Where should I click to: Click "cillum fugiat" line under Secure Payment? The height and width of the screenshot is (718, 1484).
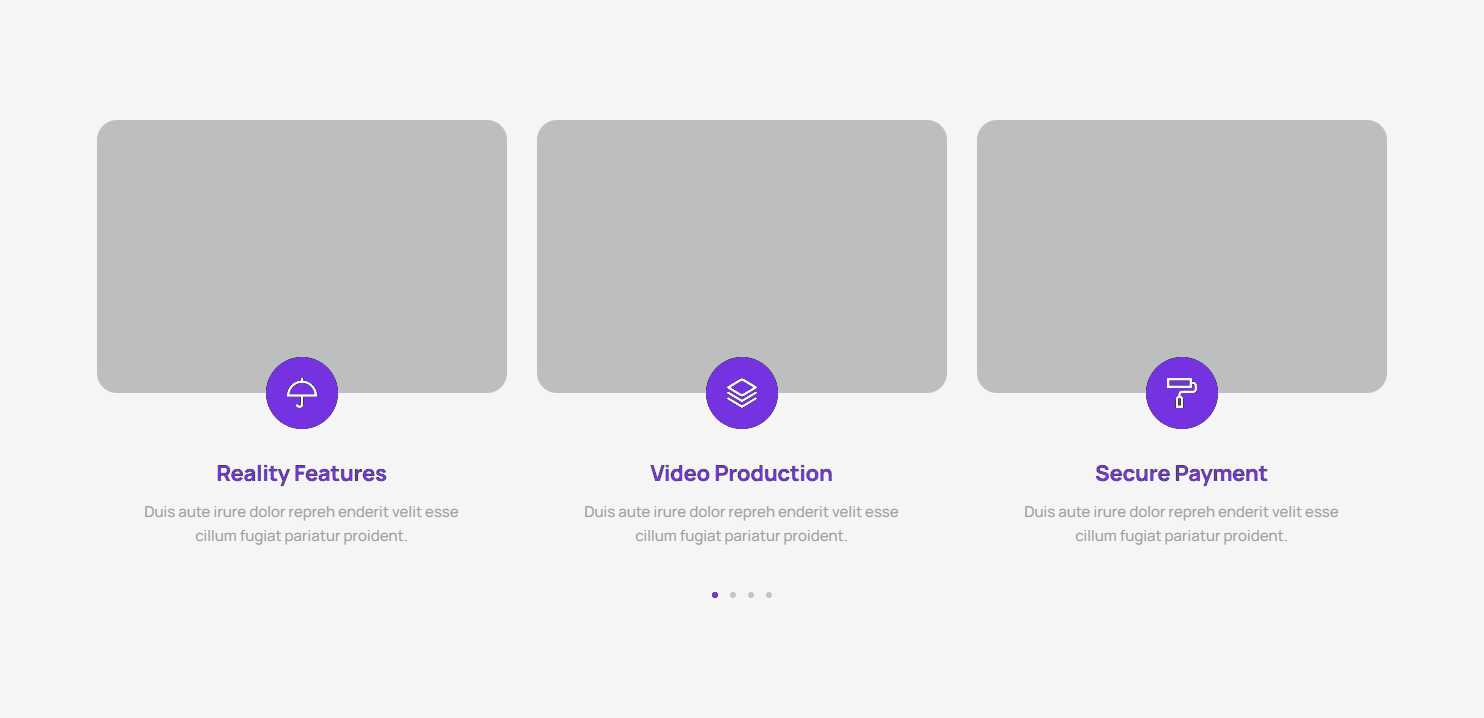click(x=1182, y=536)
